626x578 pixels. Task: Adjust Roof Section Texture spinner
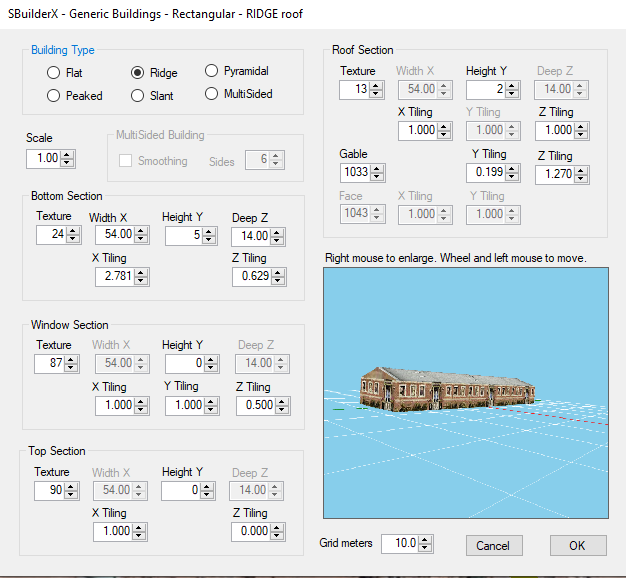tap(376, 89)
